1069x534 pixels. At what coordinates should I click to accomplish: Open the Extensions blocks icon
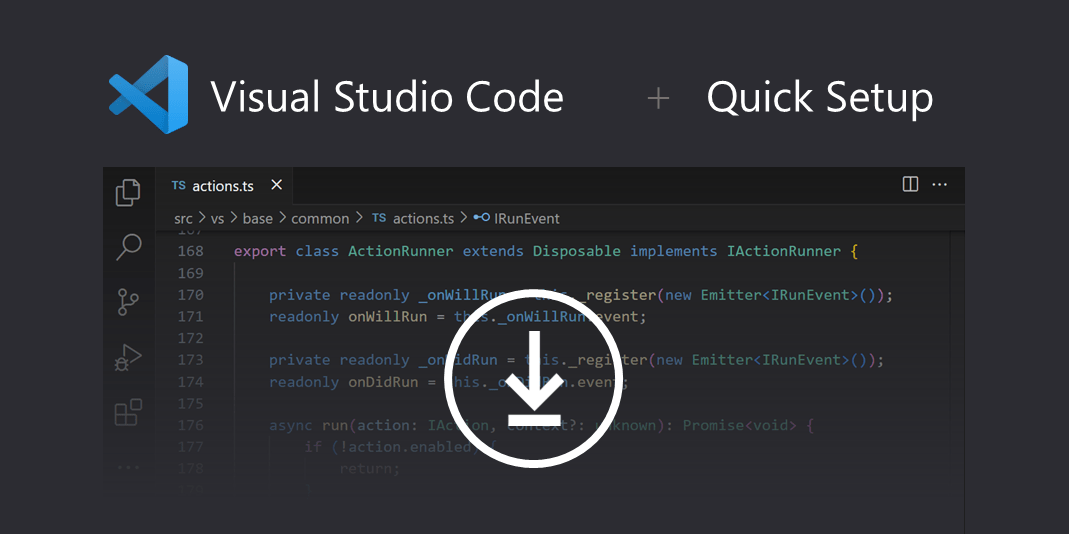click(128, 412)
